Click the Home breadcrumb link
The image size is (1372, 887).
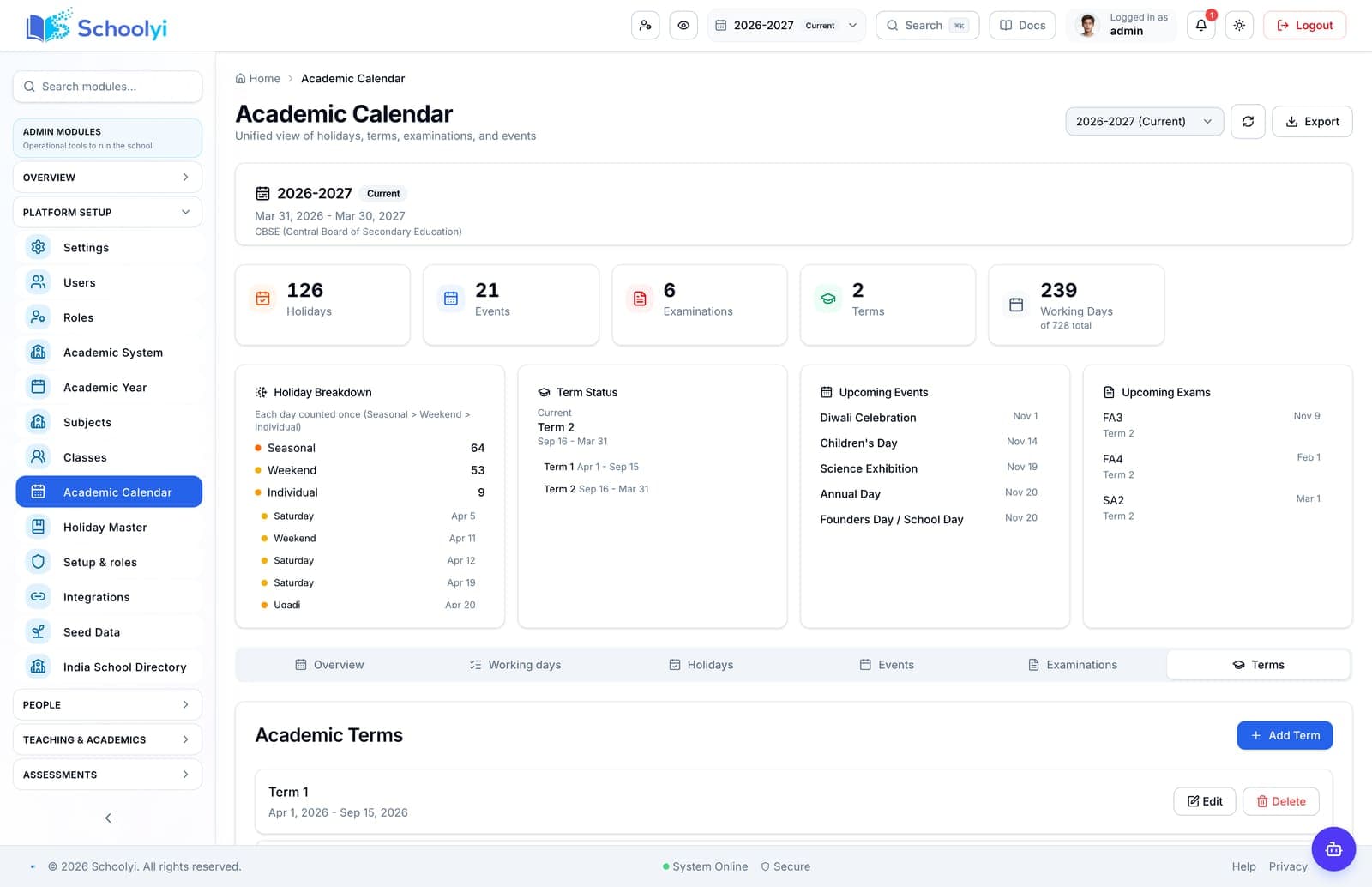pos(258,78)
